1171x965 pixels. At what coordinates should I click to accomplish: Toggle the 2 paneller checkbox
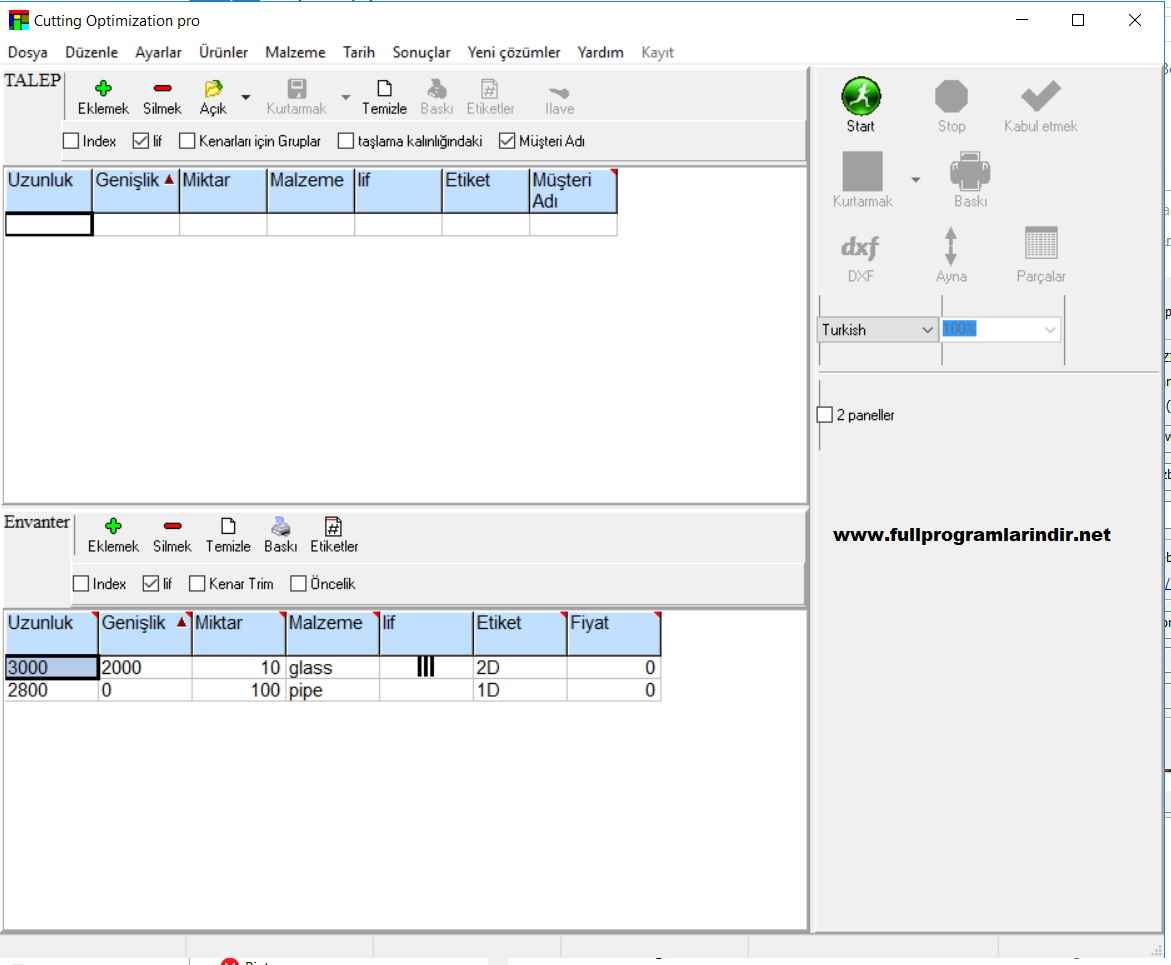[825, 415]
